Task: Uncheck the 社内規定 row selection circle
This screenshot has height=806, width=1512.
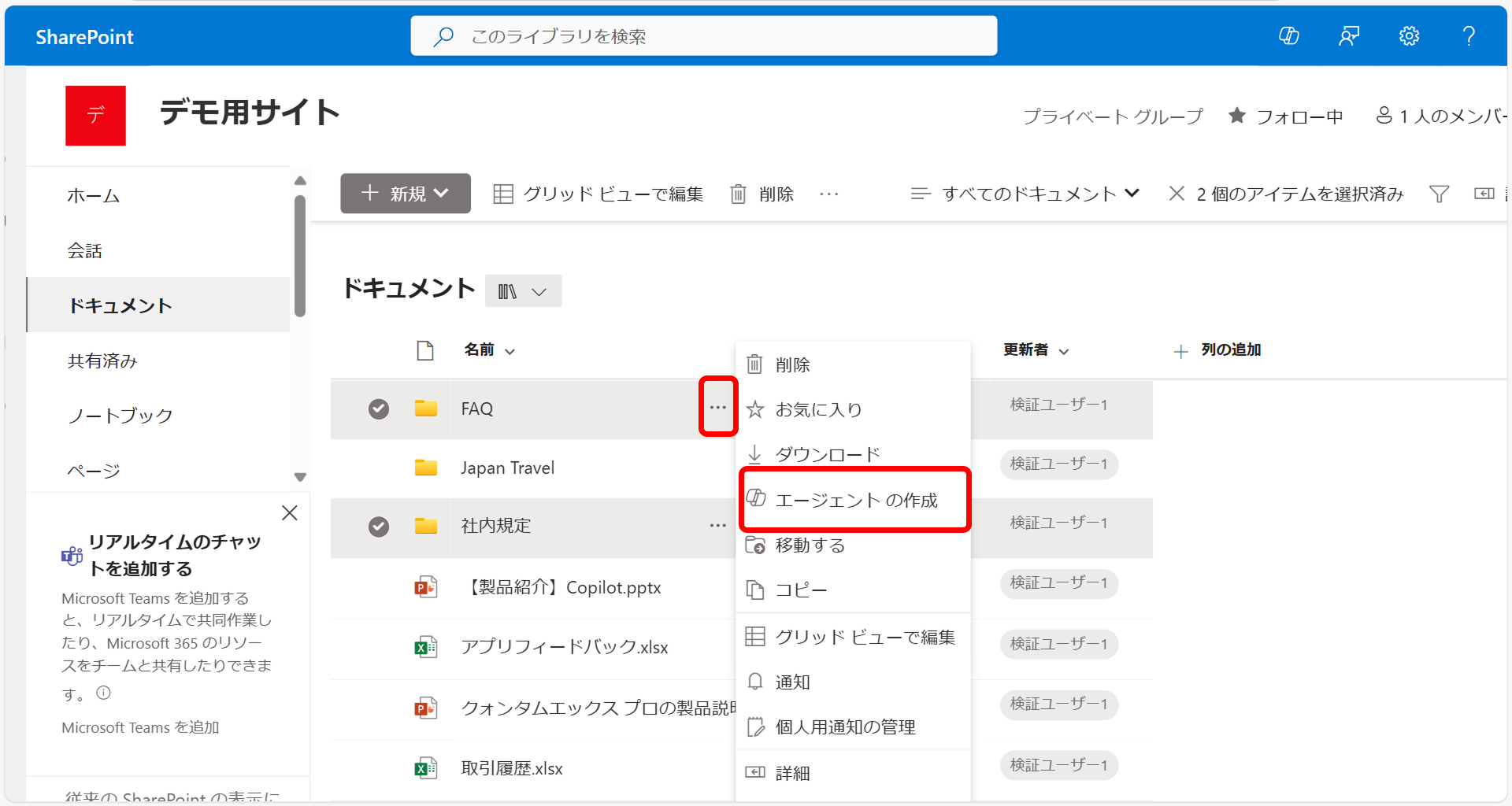Action: pos(379,527)
